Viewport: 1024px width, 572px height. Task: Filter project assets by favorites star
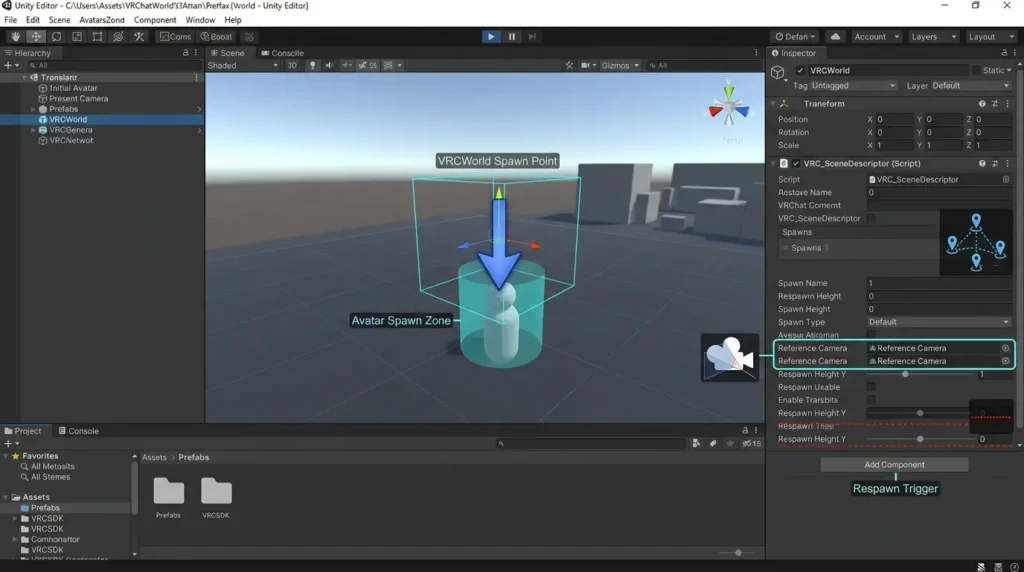[729, 443]
